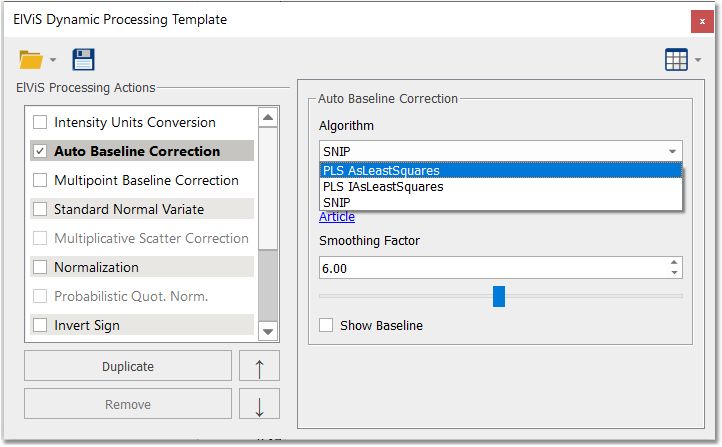Increase Smoothing Factor with the up spinner
Screen dimensions: 722x447
[x=674, y=262]
